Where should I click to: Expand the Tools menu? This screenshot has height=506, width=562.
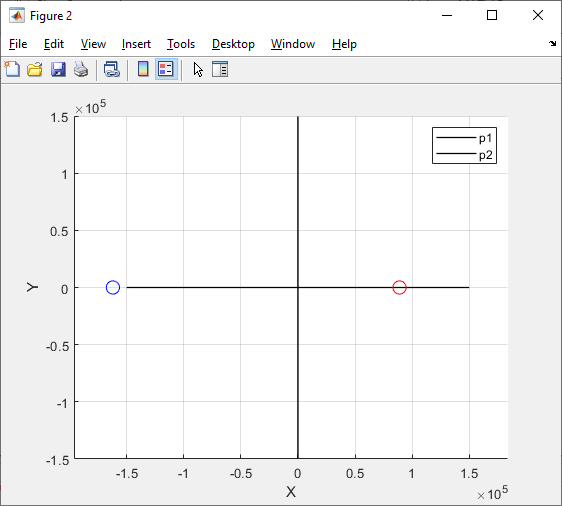coord(181,44)
